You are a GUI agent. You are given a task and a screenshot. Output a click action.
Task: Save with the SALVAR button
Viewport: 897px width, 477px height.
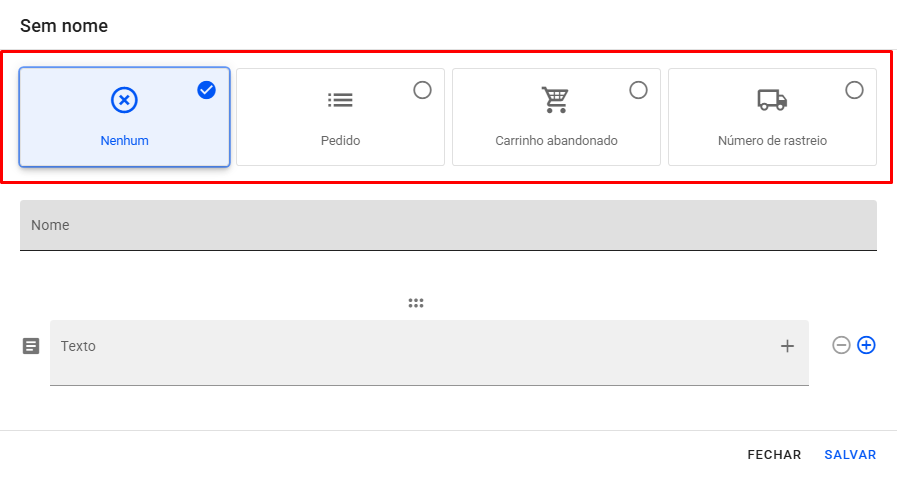850,455
